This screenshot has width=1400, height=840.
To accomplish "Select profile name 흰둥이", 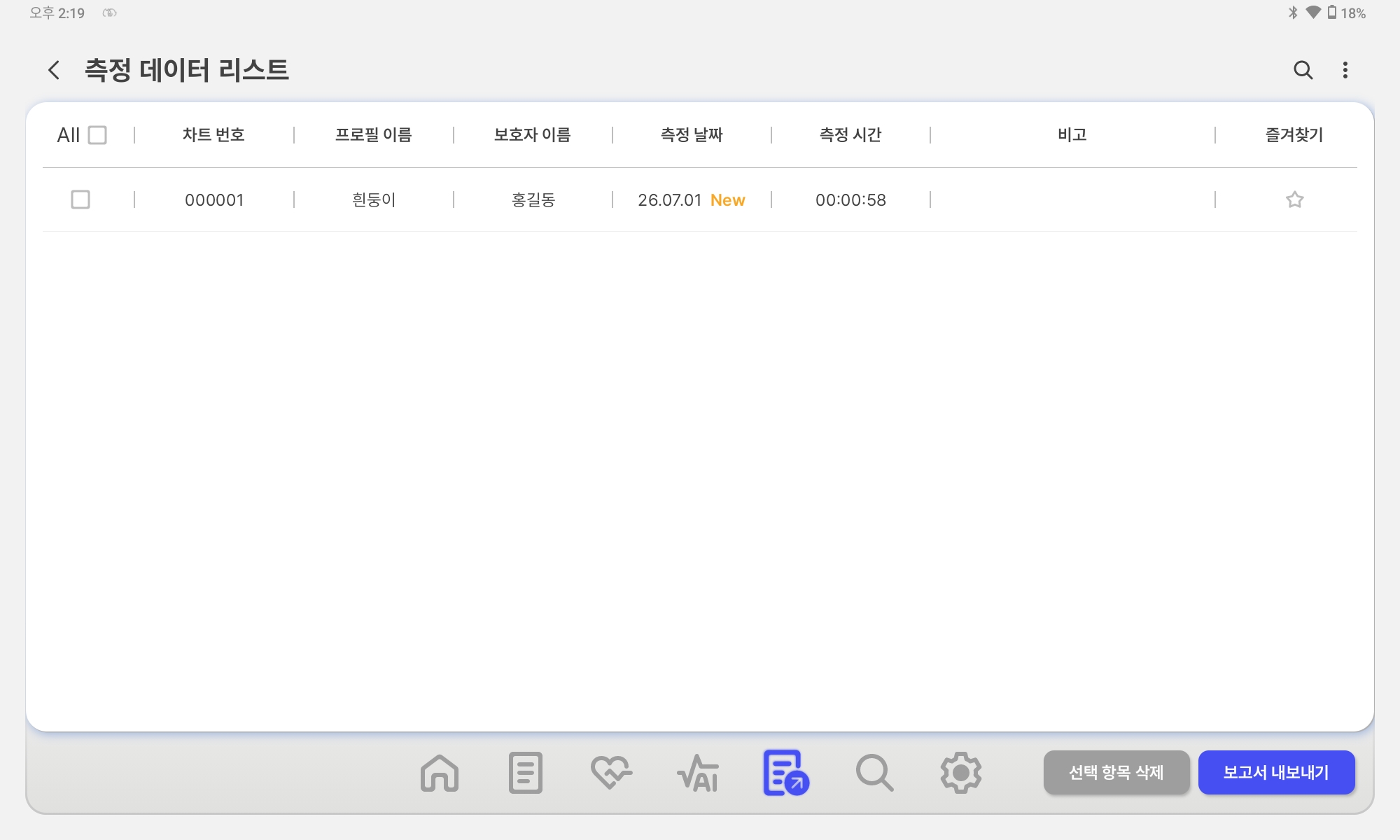I will 374,200.
